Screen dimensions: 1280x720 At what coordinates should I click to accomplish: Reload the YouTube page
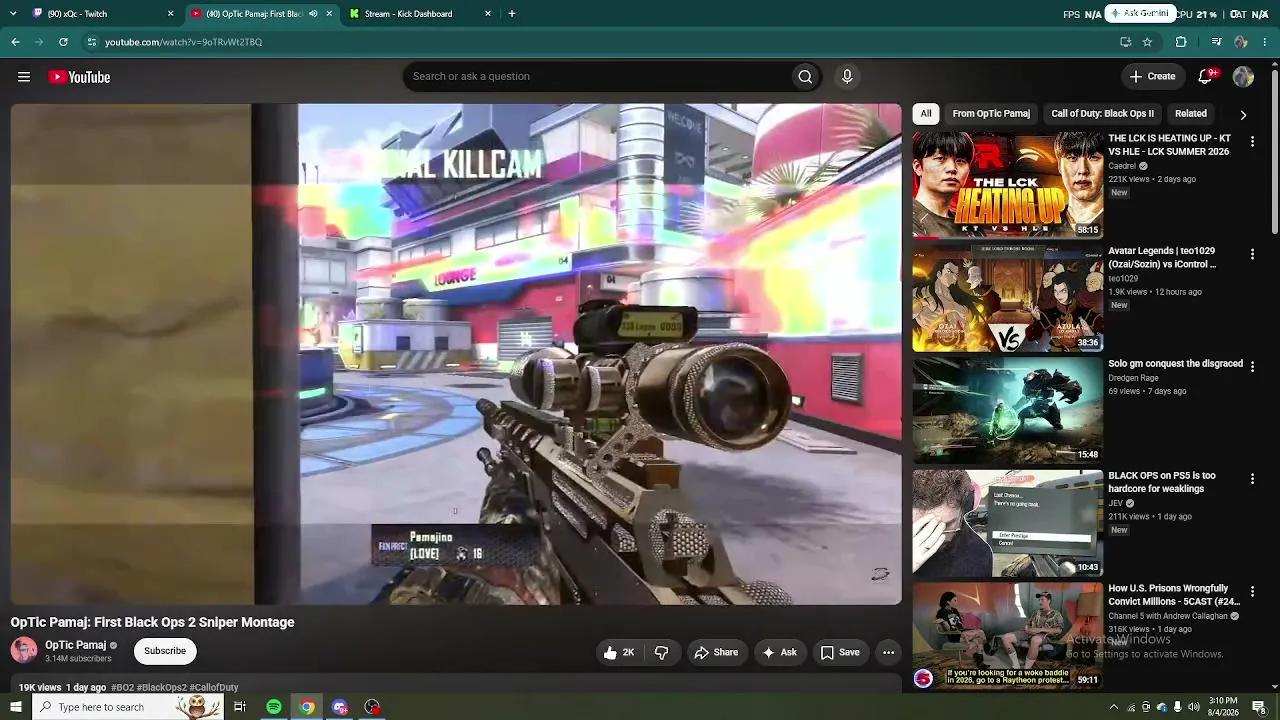(63, 42)
